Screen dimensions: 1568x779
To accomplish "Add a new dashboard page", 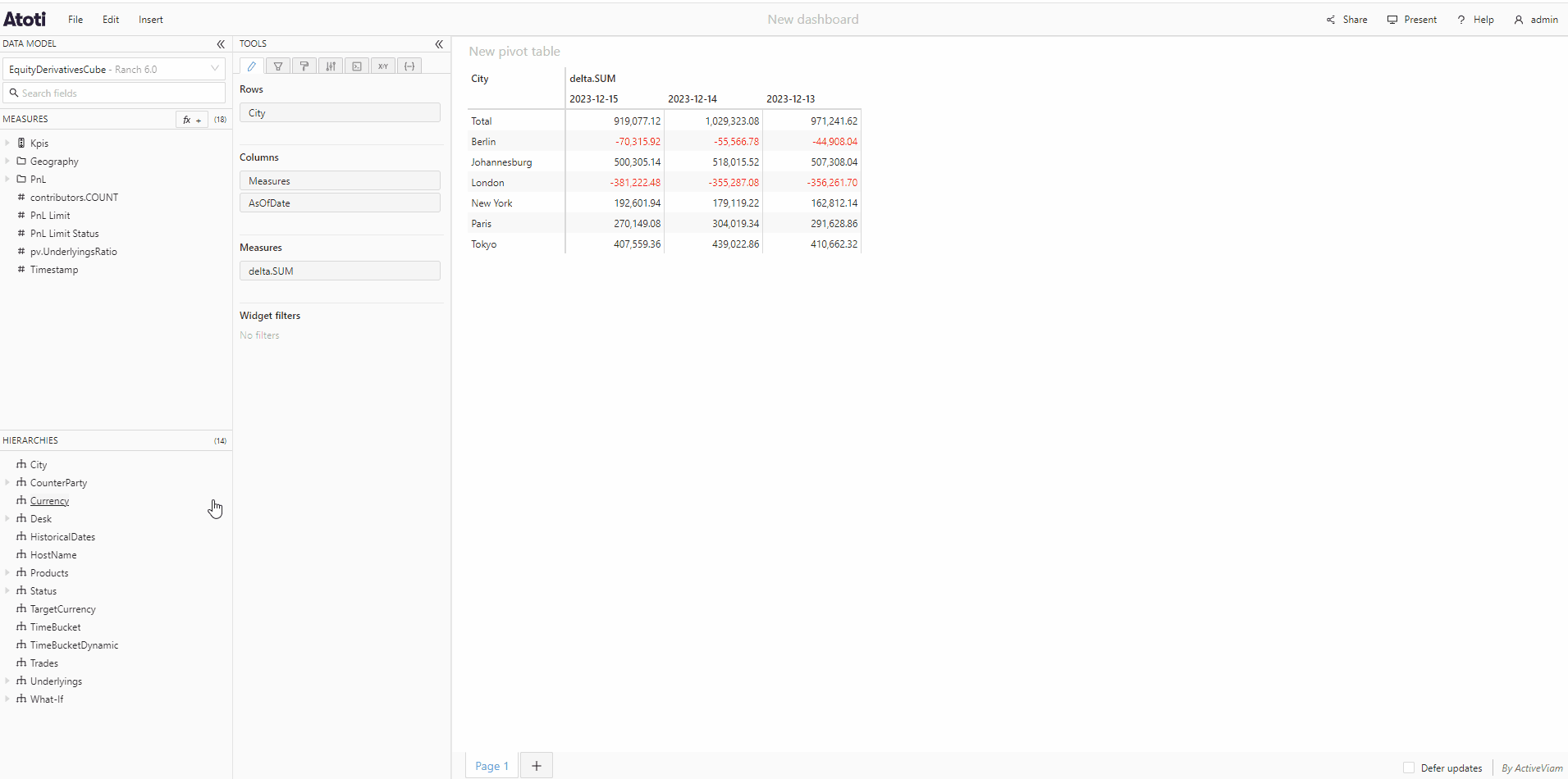I will [x=537, y=766].
